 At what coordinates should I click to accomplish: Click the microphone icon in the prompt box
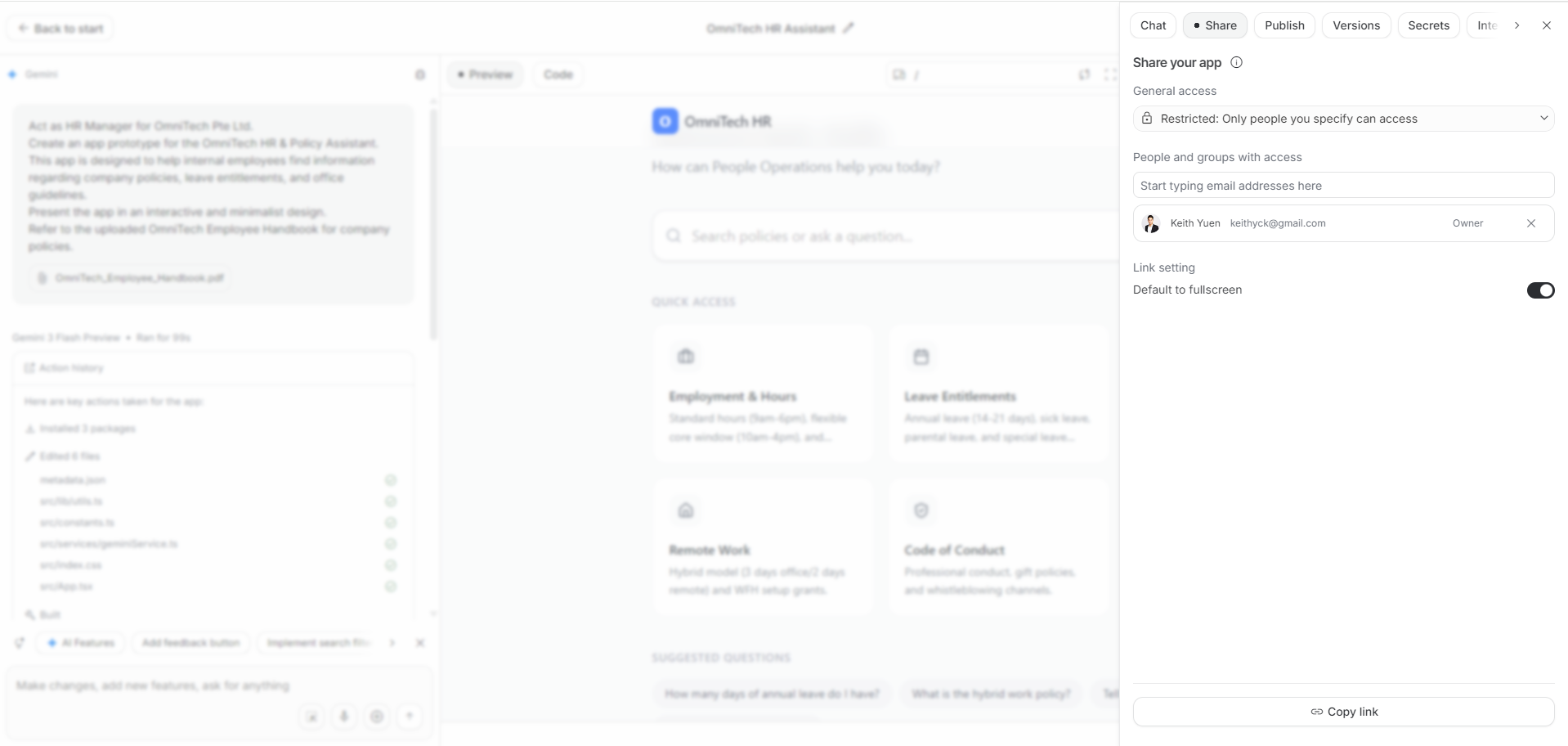pos(344,717)
